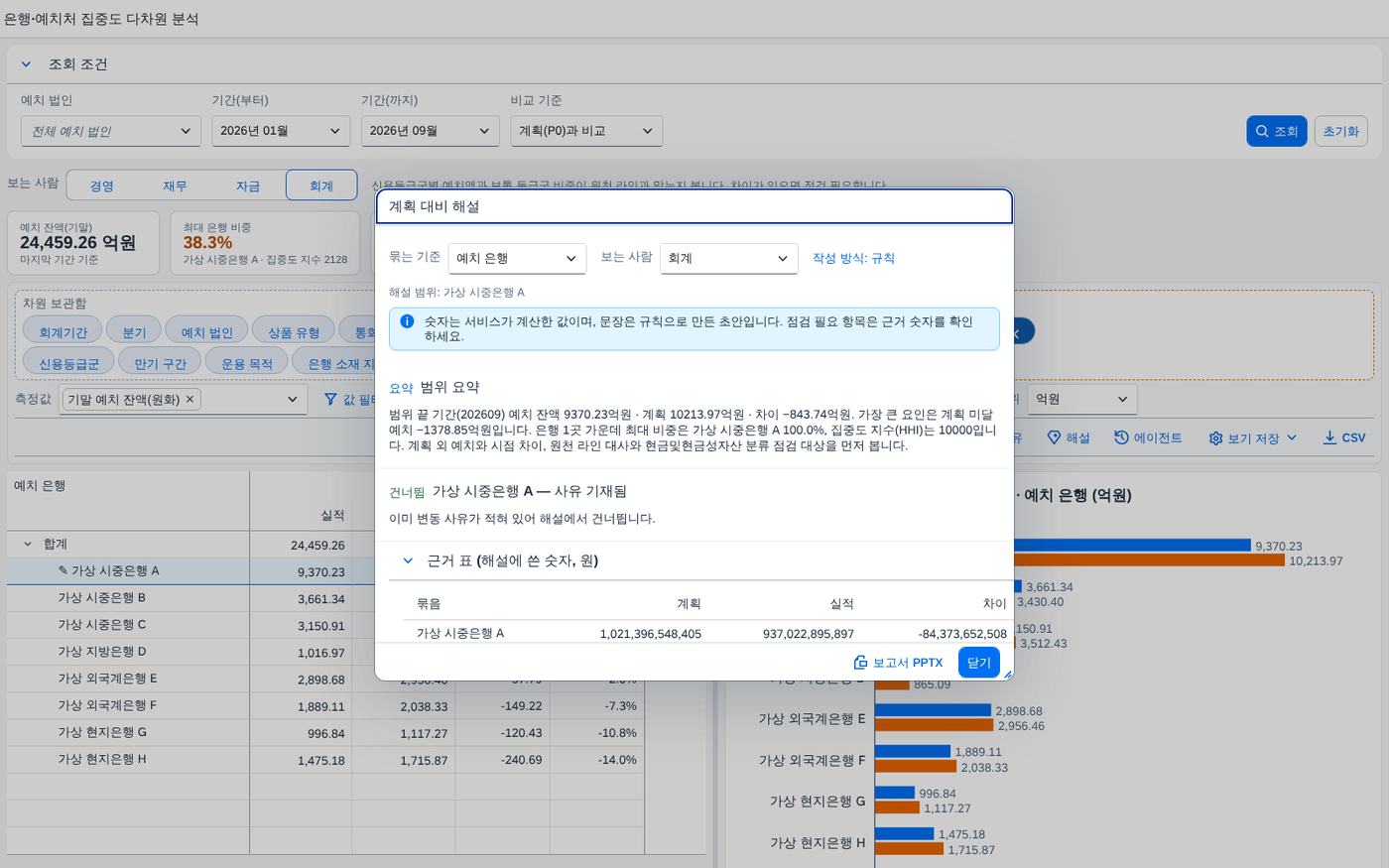Click the pencil icon beside 가상 시중은행 A

(63, 570)
